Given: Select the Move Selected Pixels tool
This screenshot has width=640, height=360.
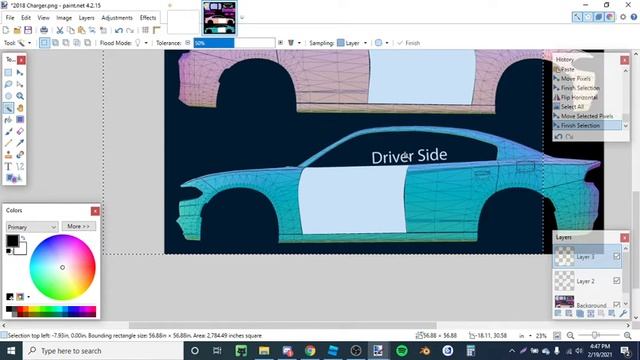Looking at the screenshot, I should coord(20,73).
